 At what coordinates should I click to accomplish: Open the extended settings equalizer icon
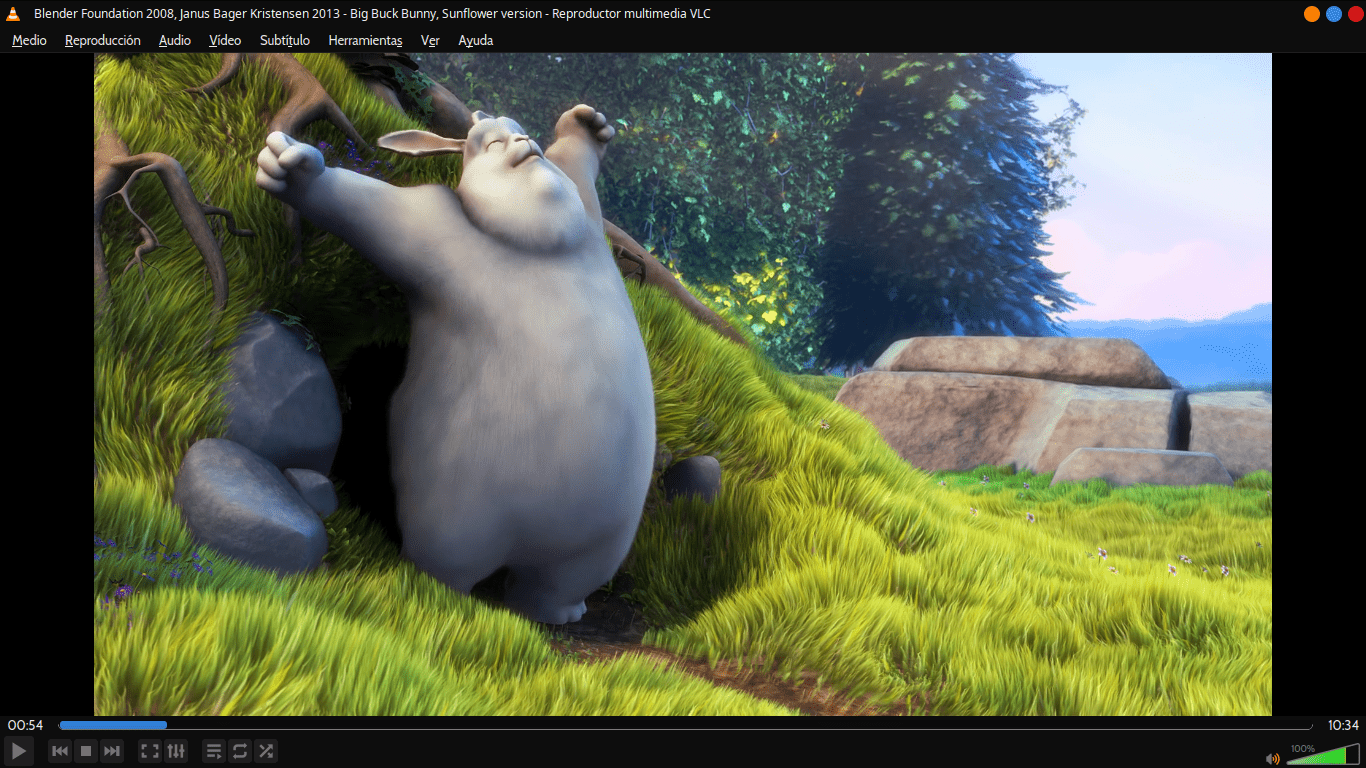click(176, 751)
